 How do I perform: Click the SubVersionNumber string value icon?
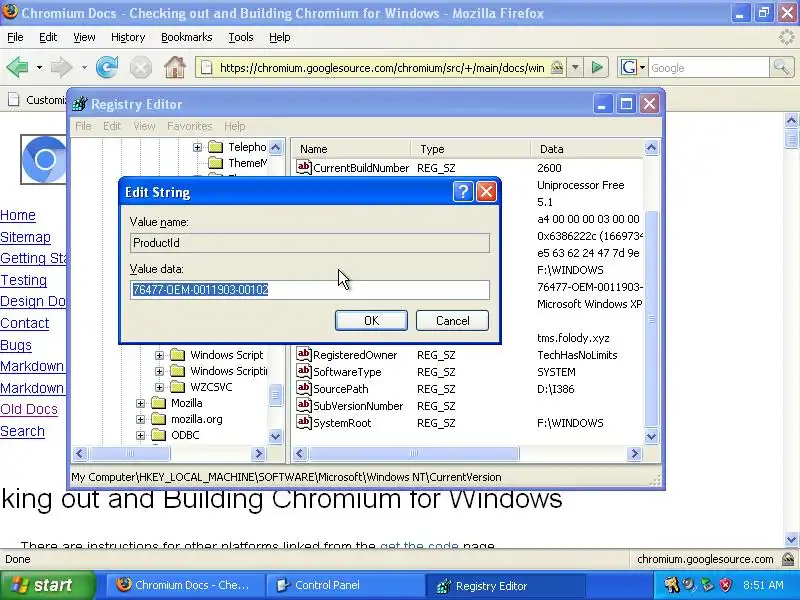(x=304, y=405)
